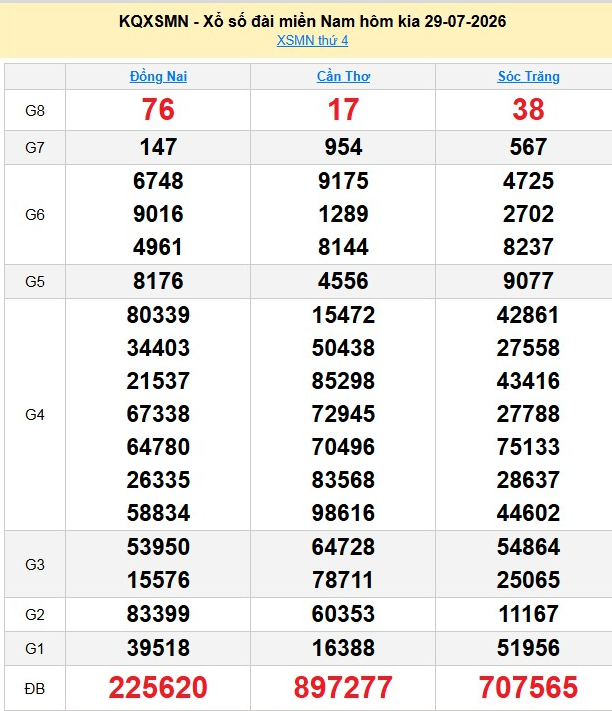The width and height of the screenshot is (612, 711).
Task: Click the G5 row label
Action: (35, 282)
